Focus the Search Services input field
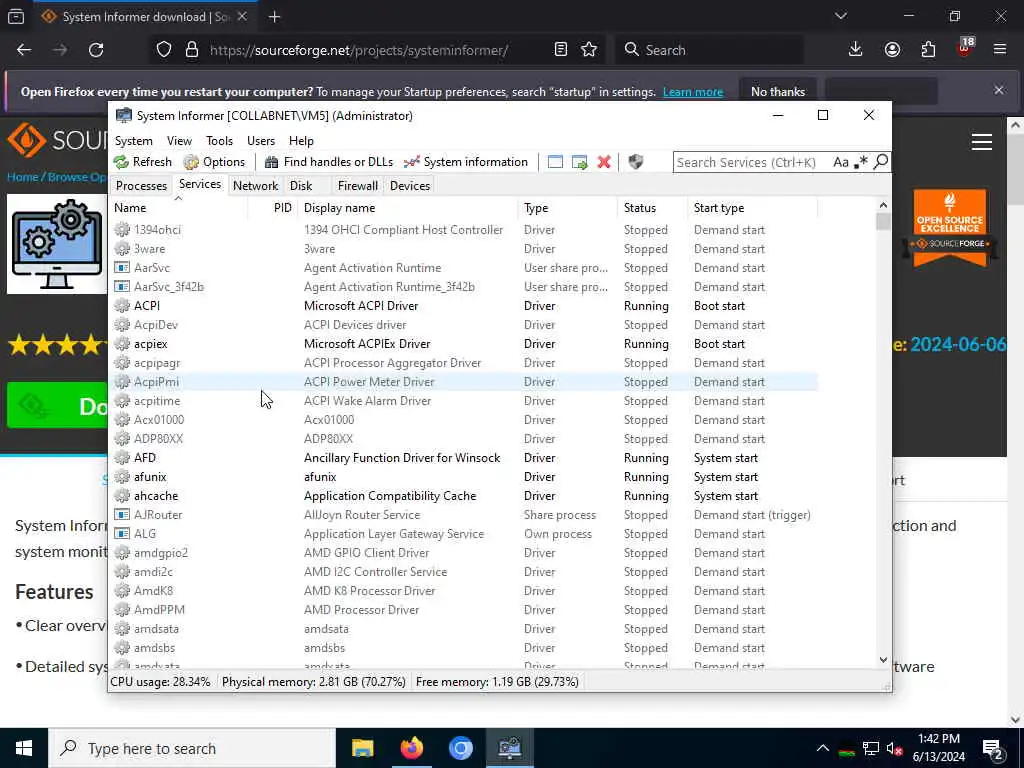1024x768 pixels. tap(751, 162)
